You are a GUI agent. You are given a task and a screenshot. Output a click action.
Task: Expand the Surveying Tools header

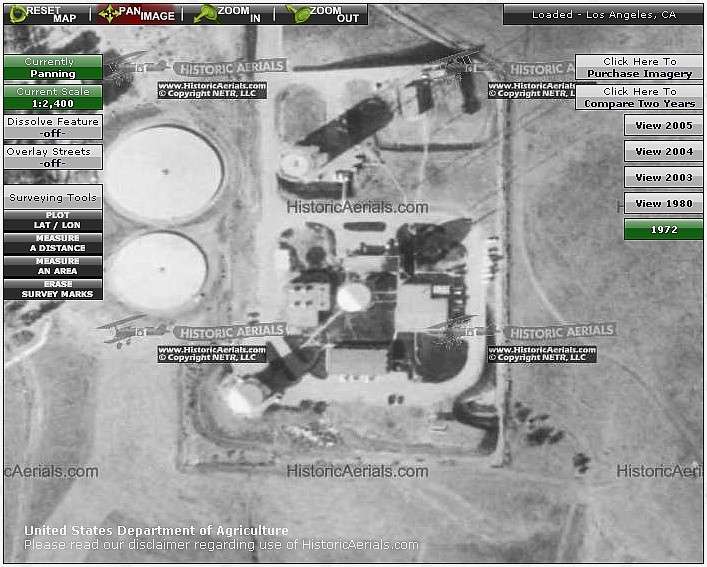[53, 197]
